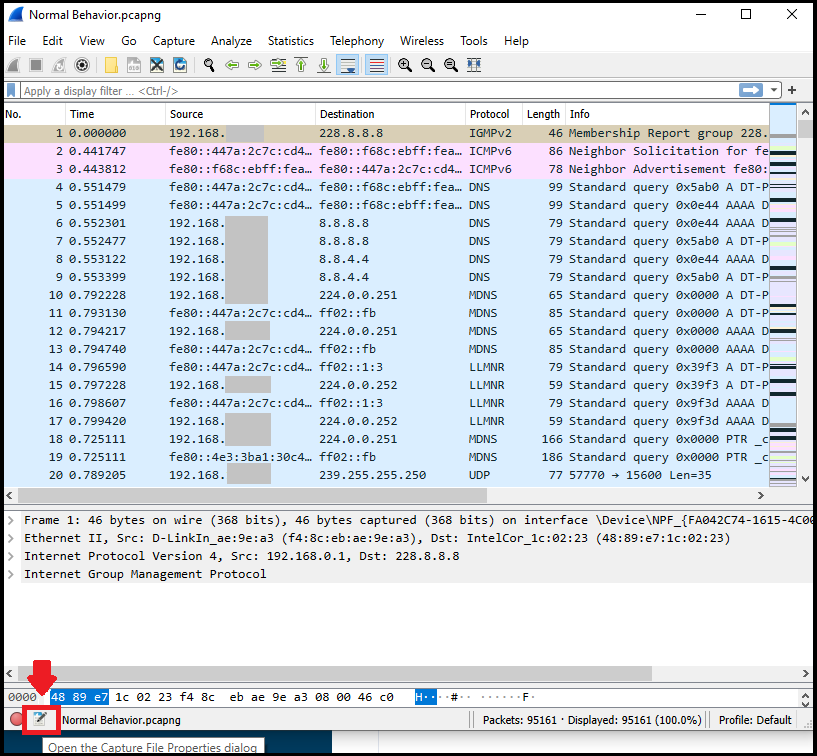Zoom out main window text
The height and width of the screenshot is (756, 817).
coord(428,65)
